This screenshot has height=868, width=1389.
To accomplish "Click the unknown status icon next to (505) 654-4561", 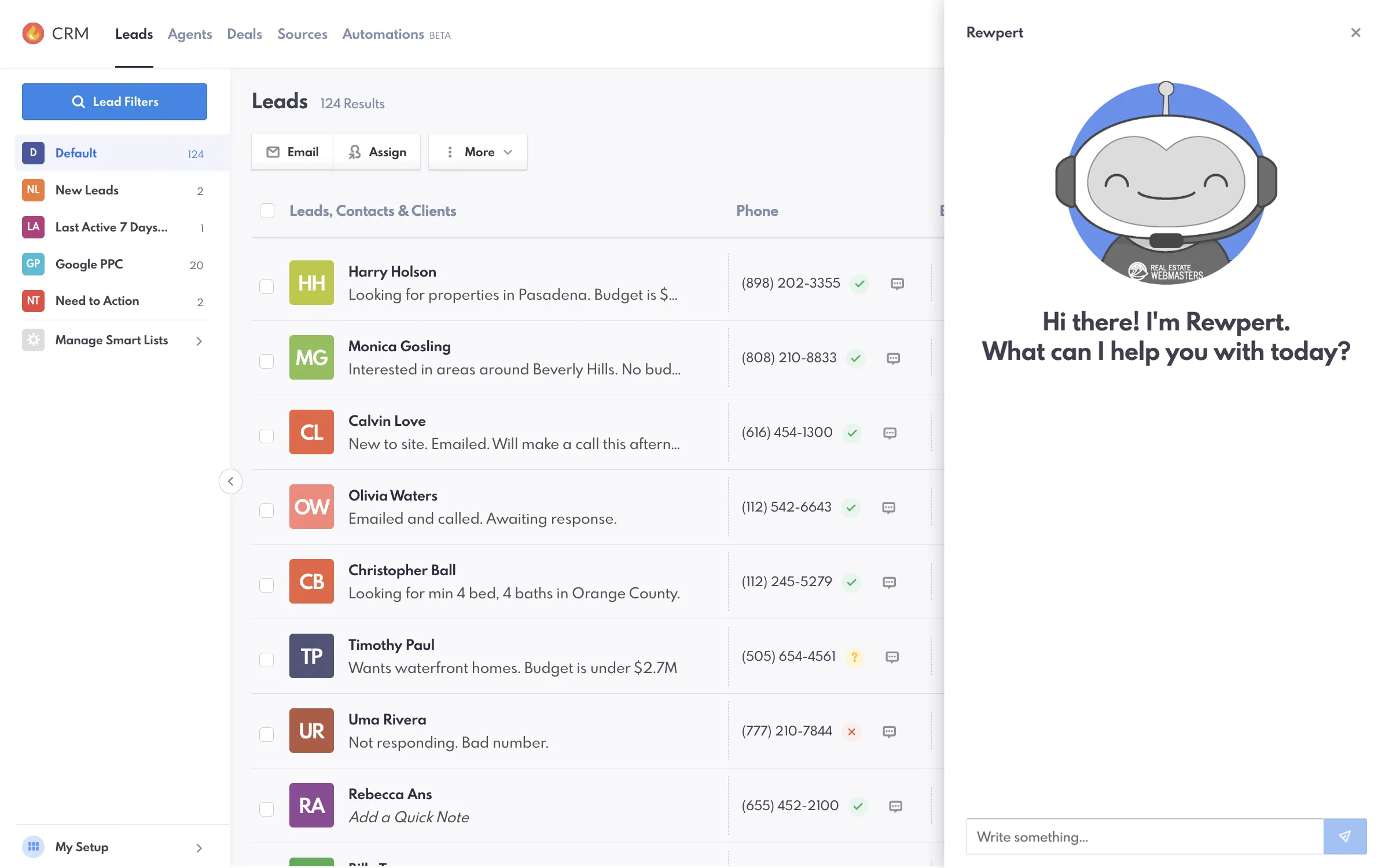I will (854, 657).
